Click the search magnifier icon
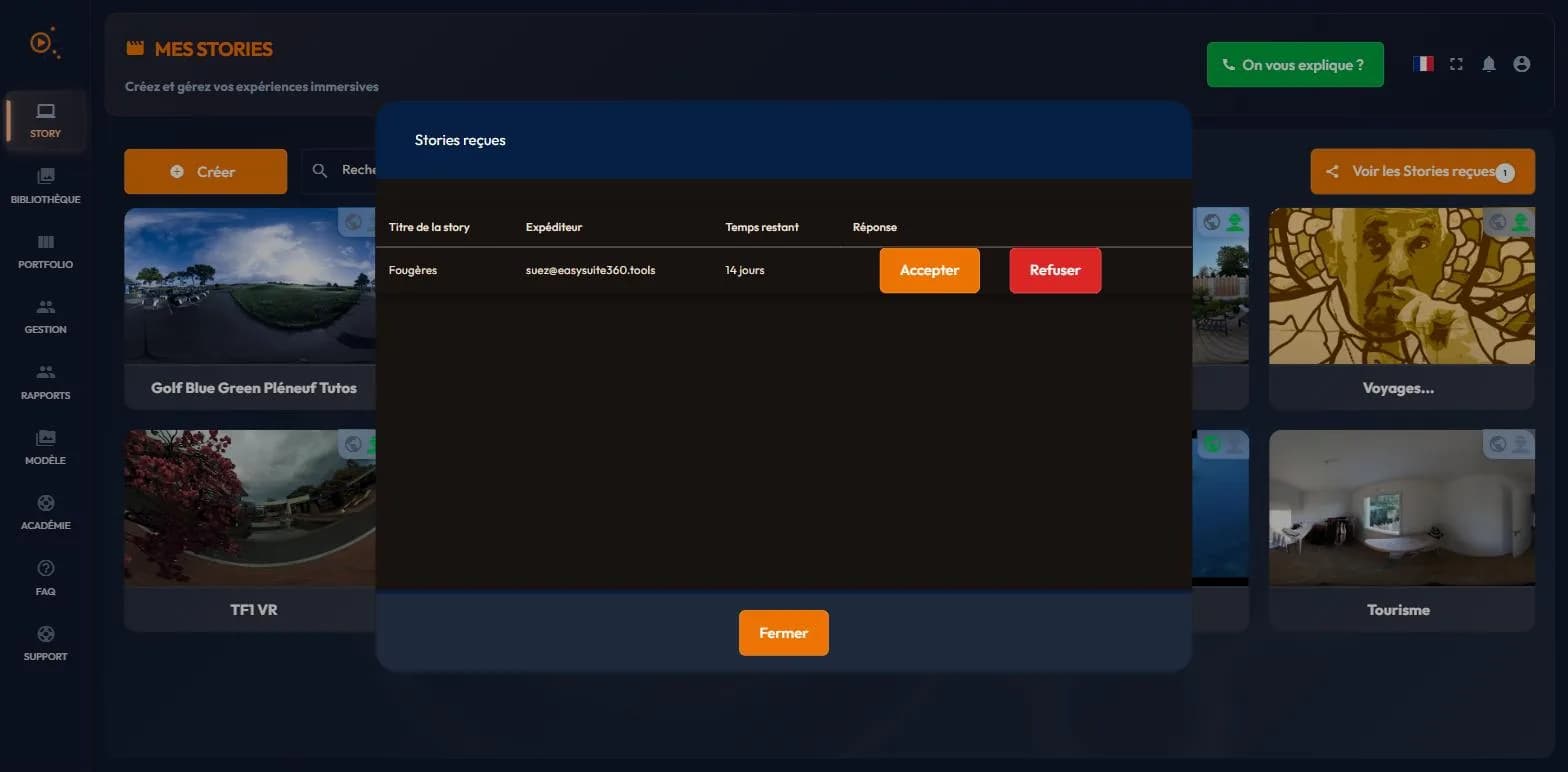1568x772 pixels. pyautogui.click(x=320, y=171)
